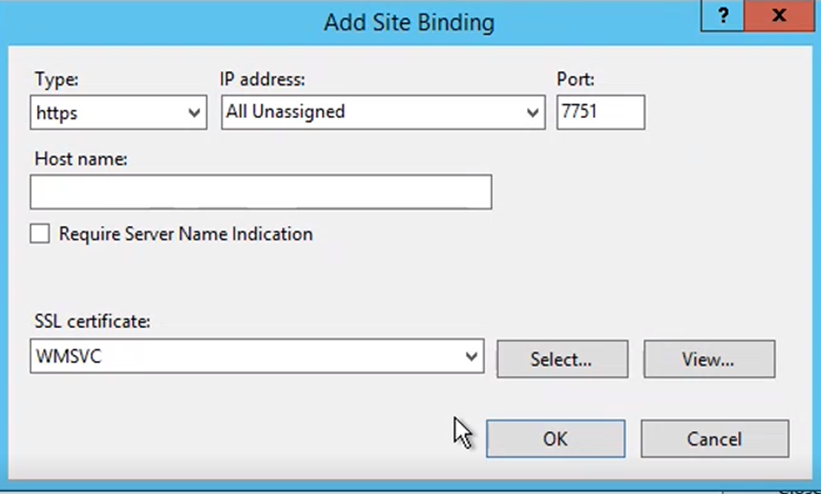Click the Cancel button
This screenshot has height=494, width=821.
(x=715, y=438)
